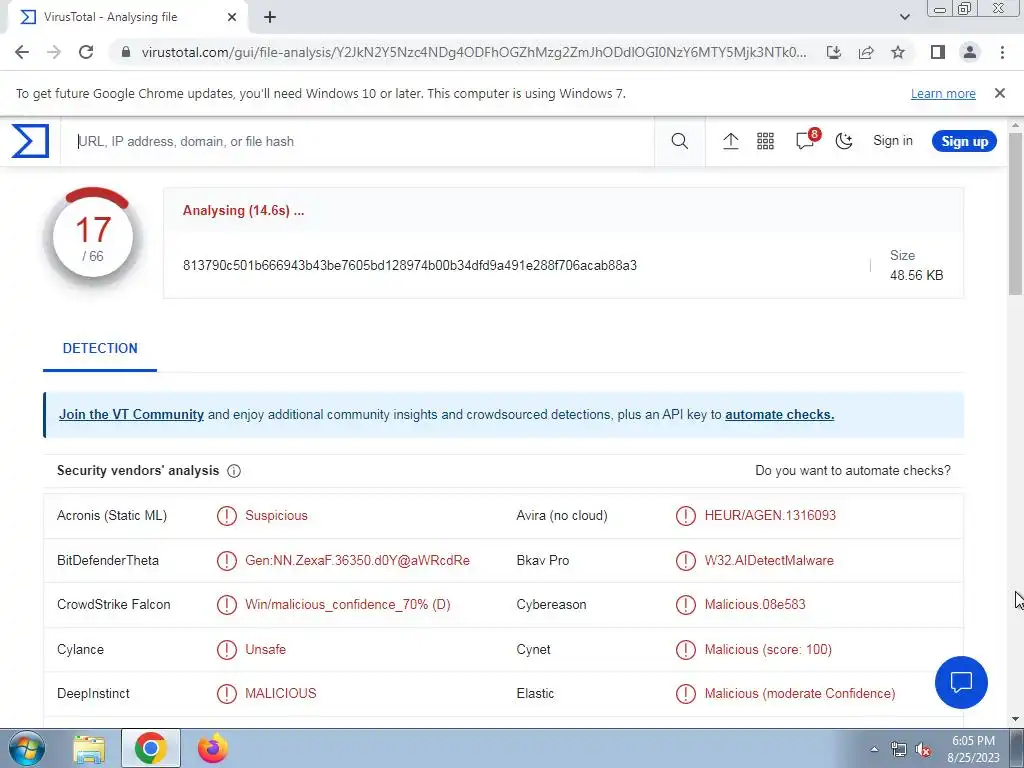This screenshot has width=1024, height=768.
Task: Open the Chrome three-dot menu
Action: (x=1002, y=52)
